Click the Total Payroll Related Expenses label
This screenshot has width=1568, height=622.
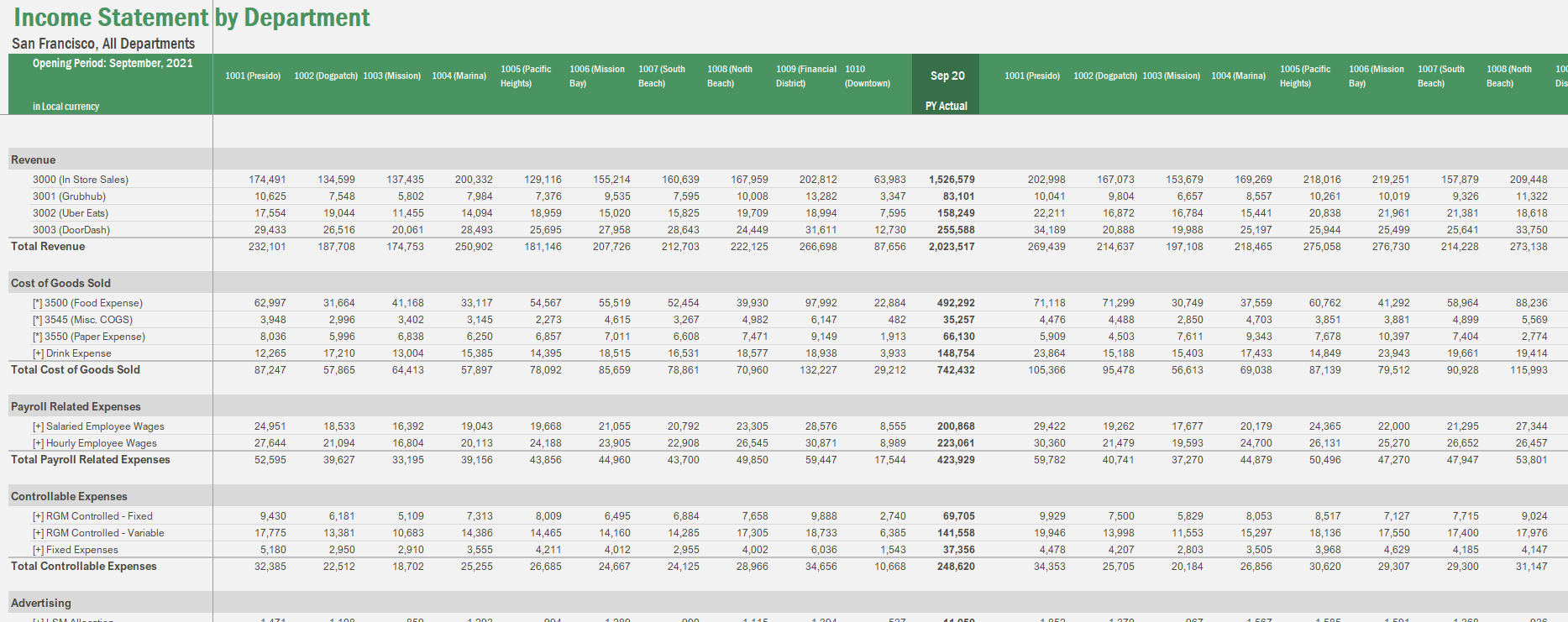pos(90,459)
